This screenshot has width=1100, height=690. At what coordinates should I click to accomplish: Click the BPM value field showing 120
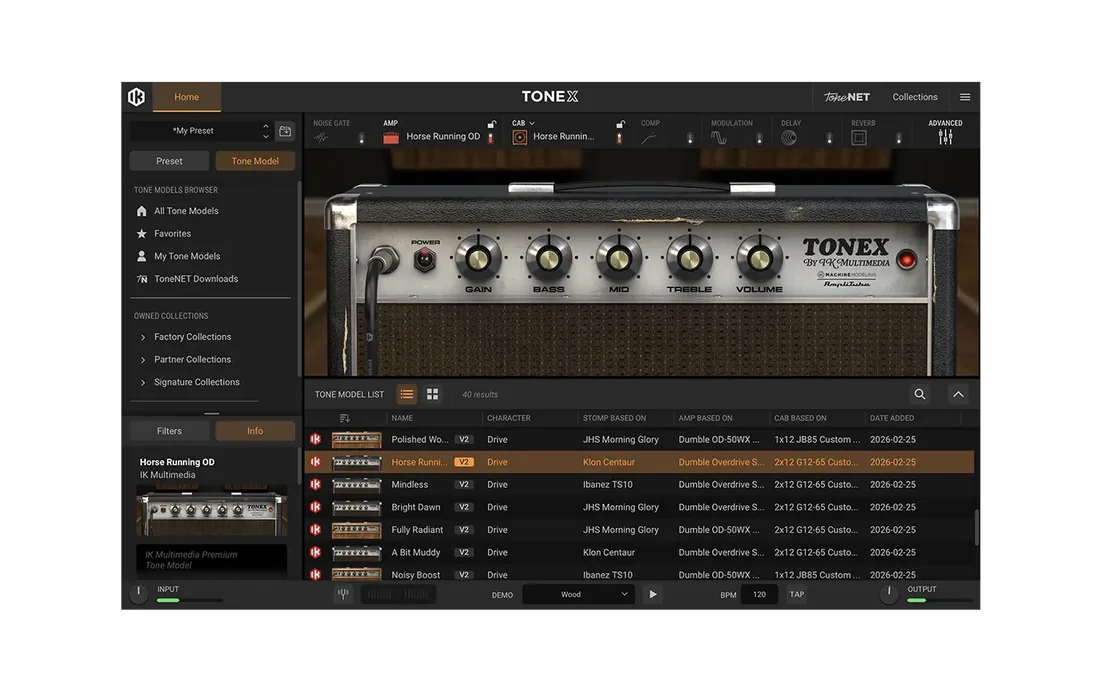click(x=759, y=595)
